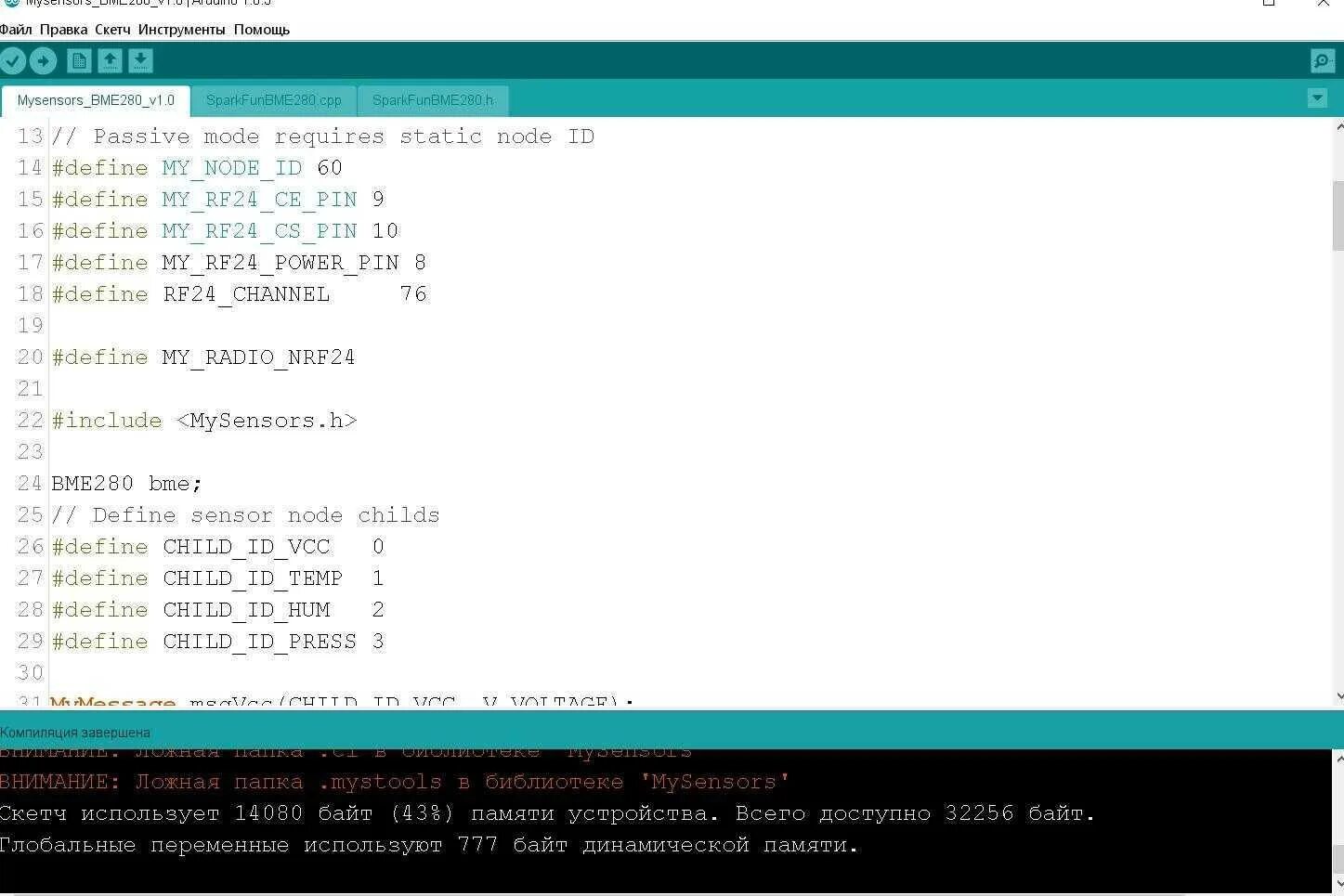This screenshot has width=1344, height=896.
Task: Click the MY_RF24_CE_PIN define on line 15
Action: pos(260,200)
